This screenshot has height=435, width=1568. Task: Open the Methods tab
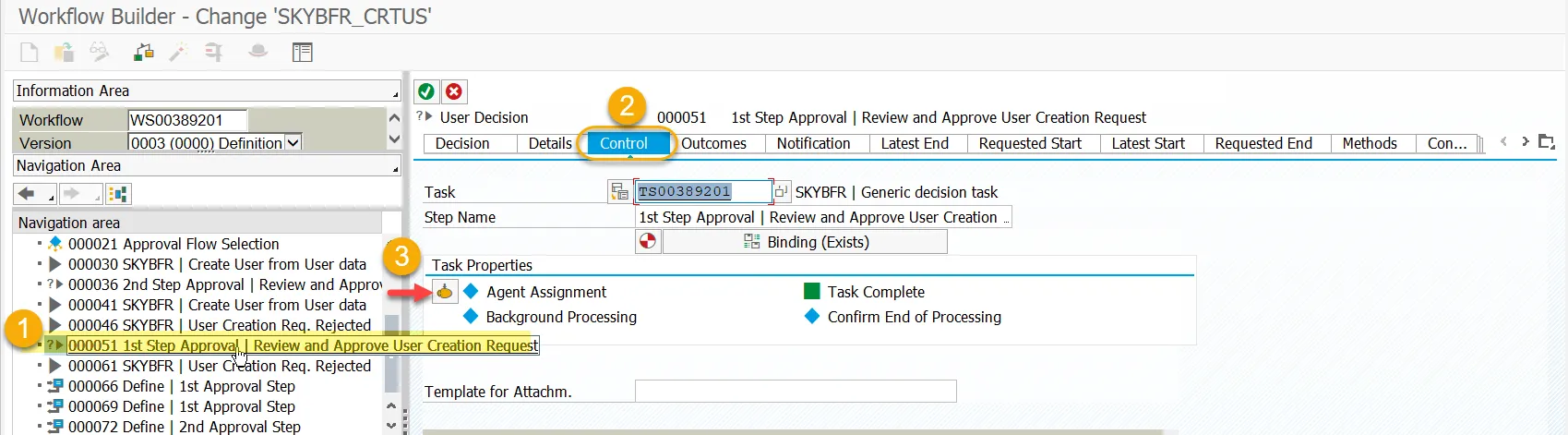pyautogui.click(x=1370, y=143)
